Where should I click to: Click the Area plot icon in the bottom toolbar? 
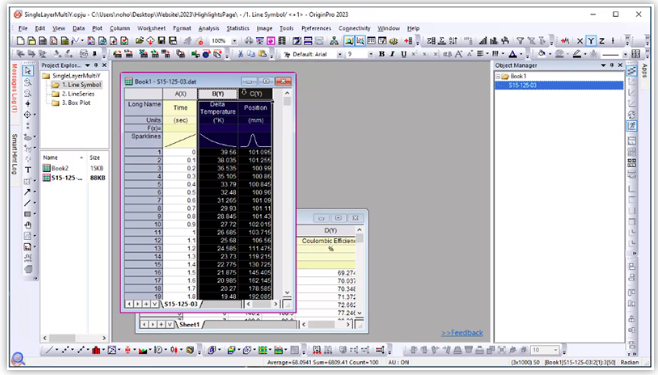[x=143, y=350]
